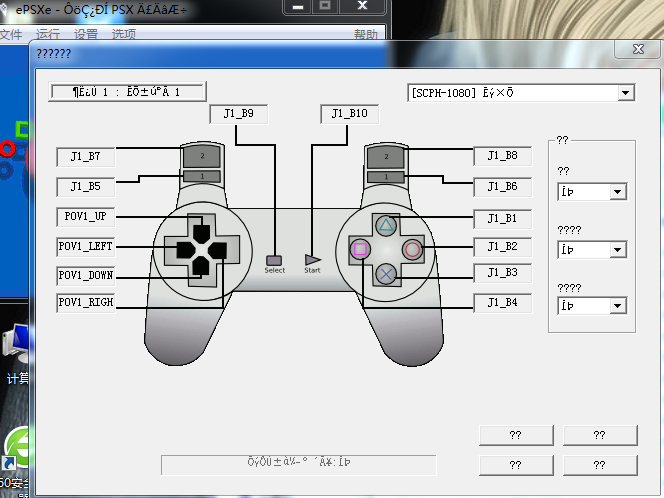Edit the POV1_LEFT mapping field
Viewport: 664px width, 498px height.
[x=86, y=246]
